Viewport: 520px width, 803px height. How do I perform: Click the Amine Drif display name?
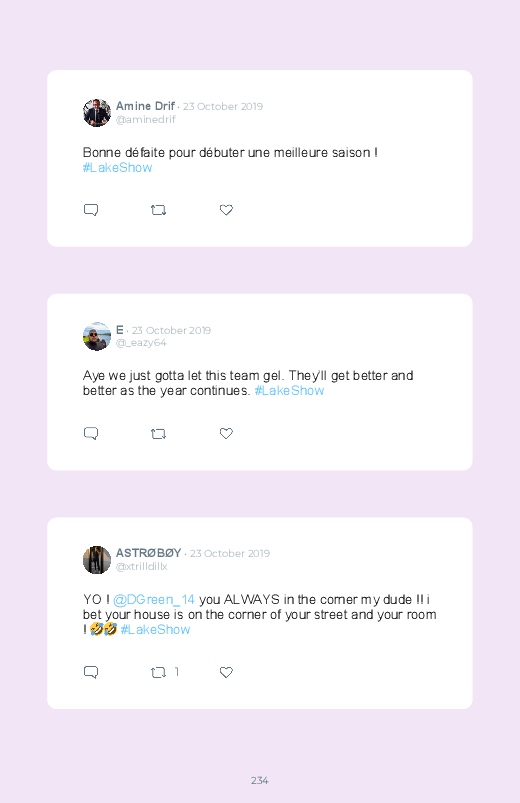tap(145, 106)
